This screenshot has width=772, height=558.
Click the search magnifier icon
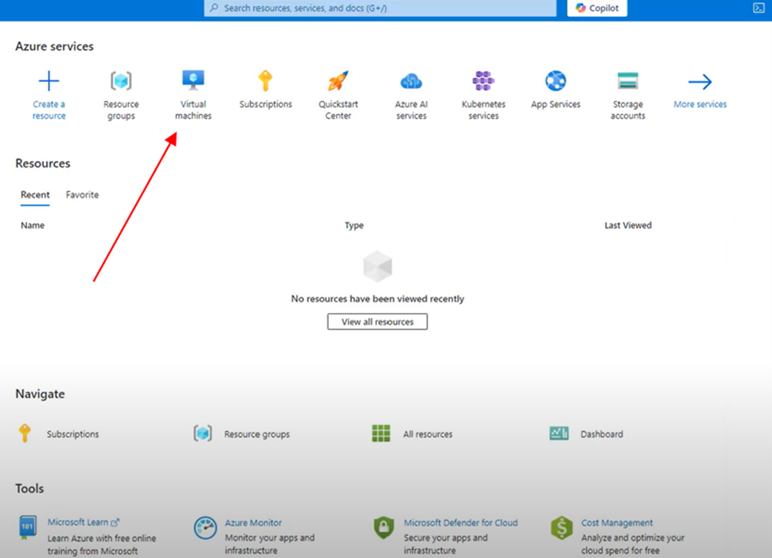pyautogui.click(x=214, y=8)
